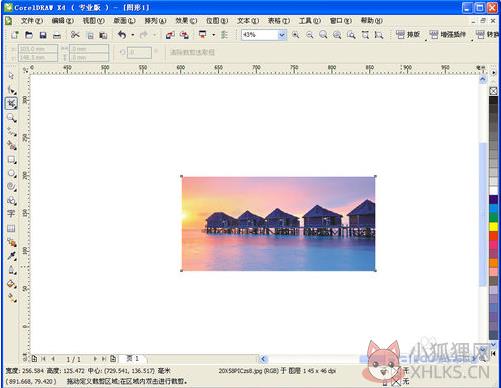Select the active Crop tool

coord(11,103)
